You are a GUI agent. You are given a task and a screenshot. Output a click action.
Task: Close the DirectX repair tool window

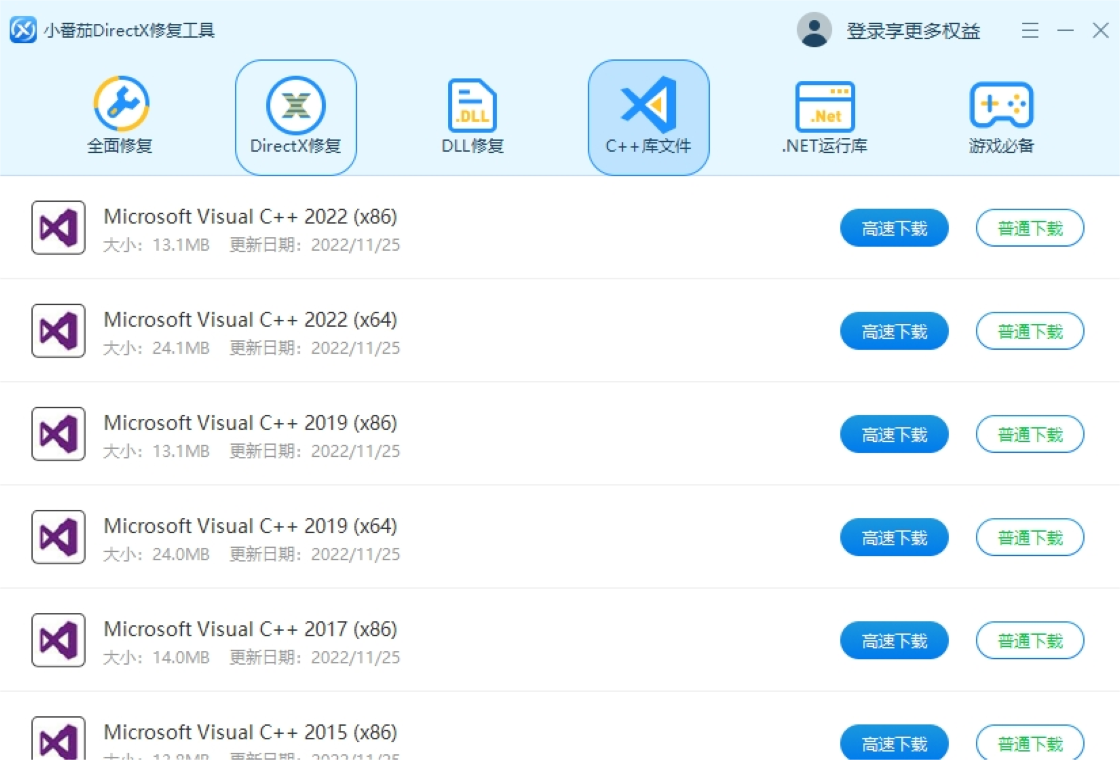coord(1101,30)
